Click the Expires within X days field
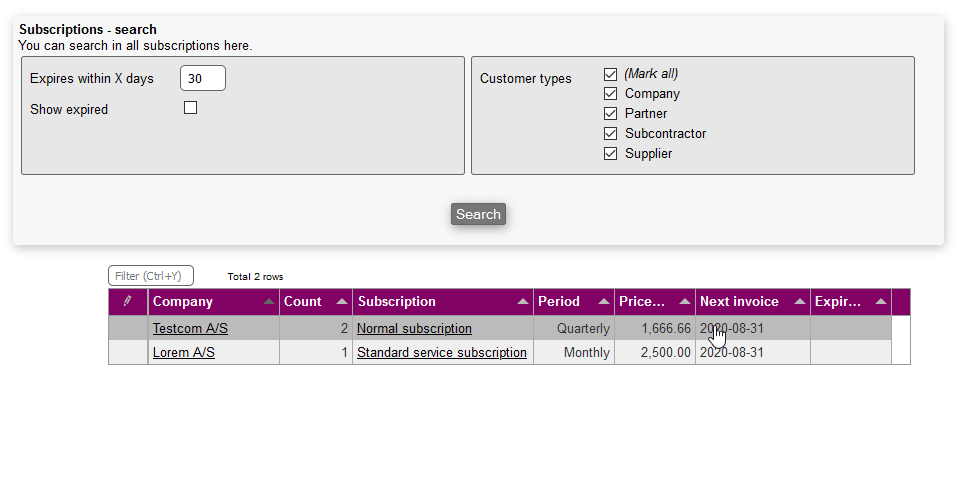The width and height of the screenshot is (967, 484). click(x=203, y=78)
